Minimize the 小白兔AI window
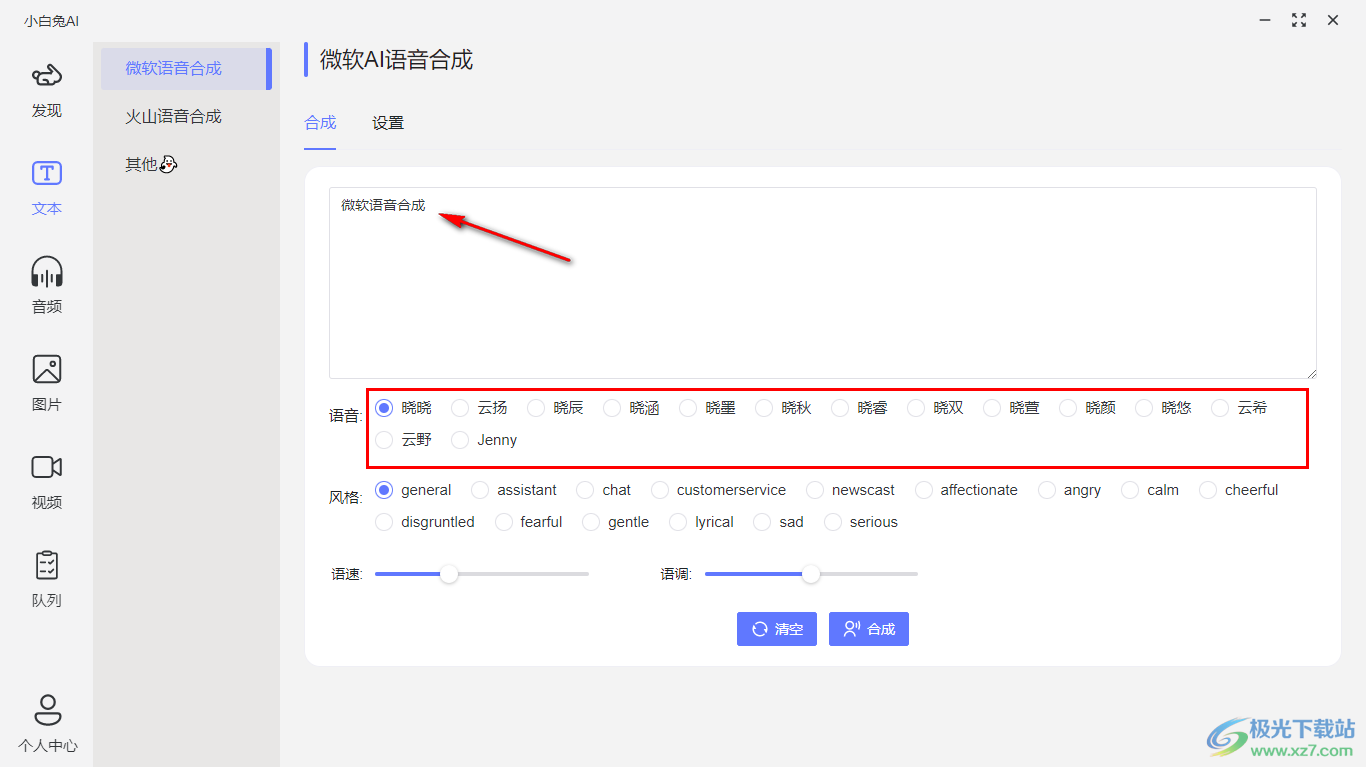The image size is (1366, 767). click(1265, 20)
